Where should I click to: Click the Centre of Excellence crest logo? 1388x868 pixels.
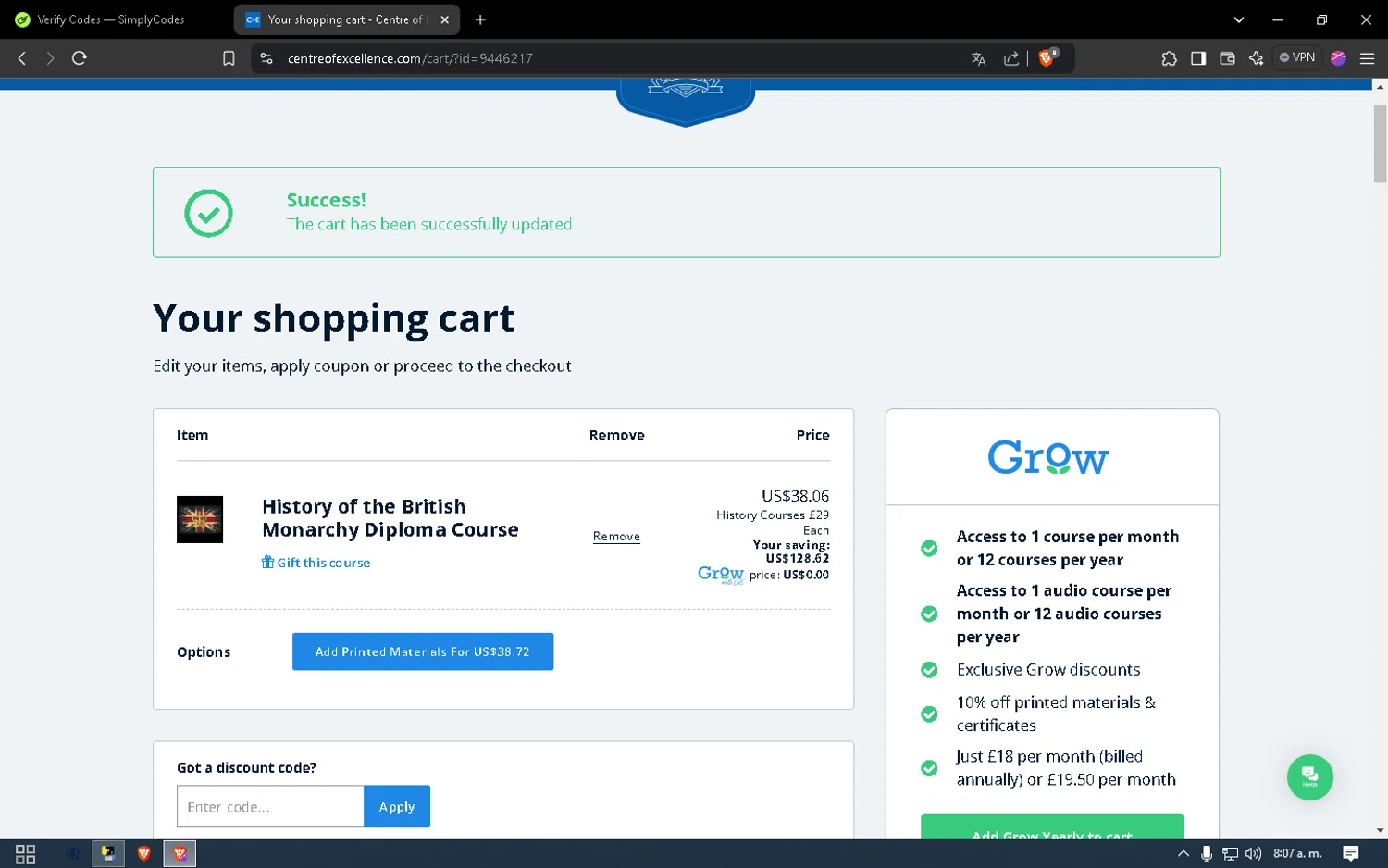[686, 102]
